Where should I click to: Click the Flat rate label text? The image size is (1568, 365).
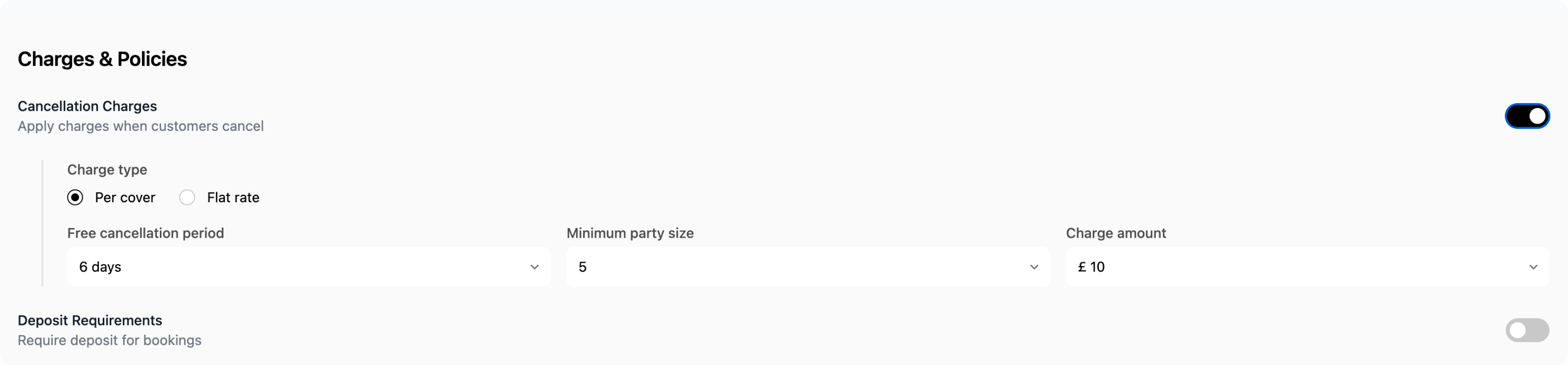[x=233, y=197]
